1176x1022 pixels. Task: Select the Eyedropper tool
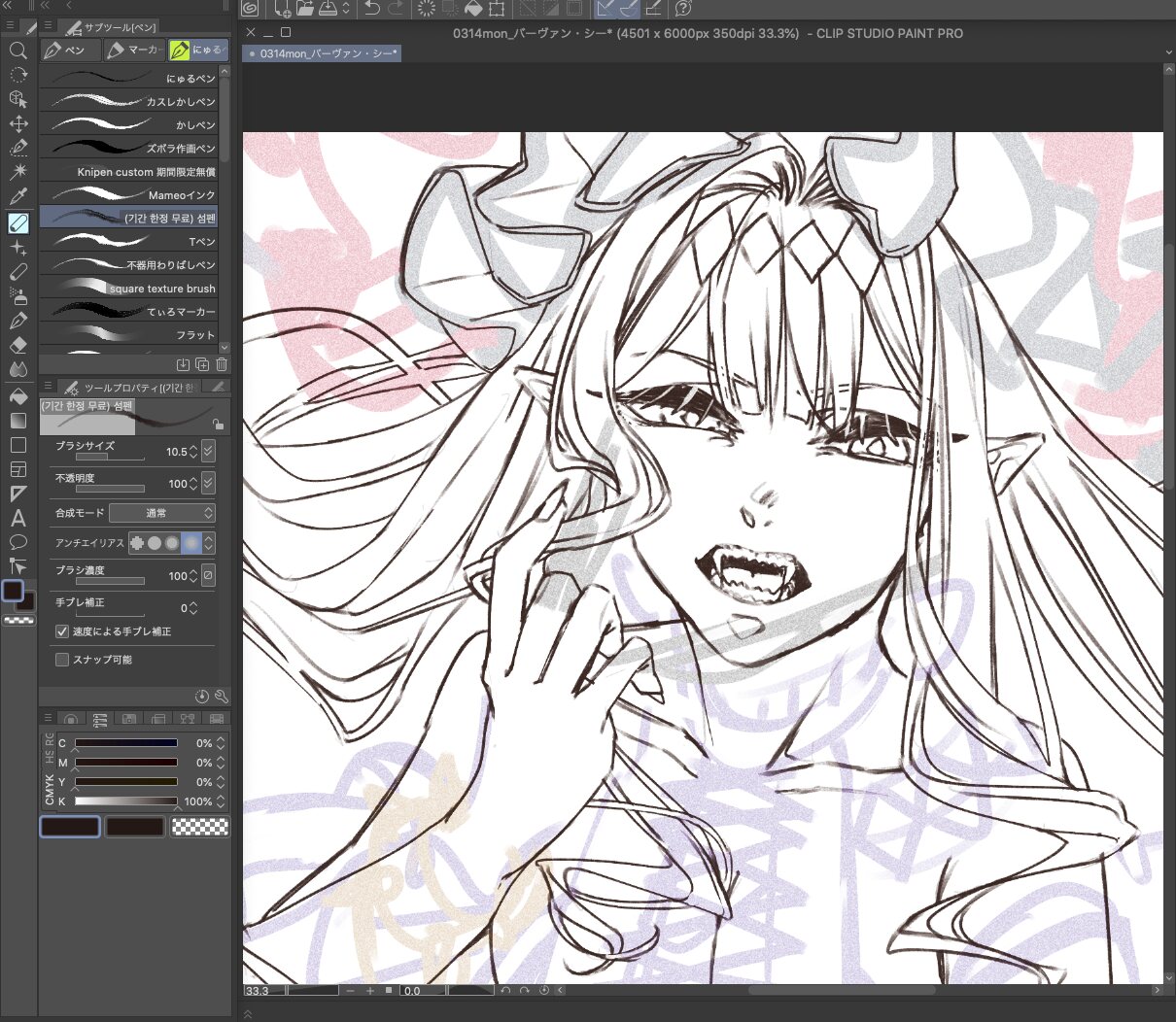pos(17,197)
